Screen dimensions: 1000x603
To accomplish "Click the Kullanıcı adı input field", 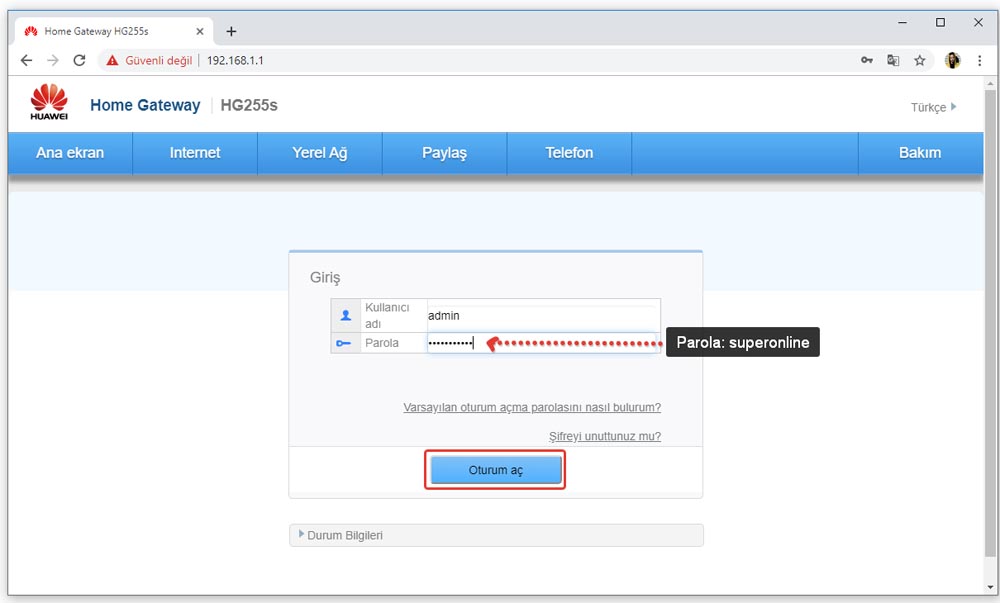I will [542, 315].
